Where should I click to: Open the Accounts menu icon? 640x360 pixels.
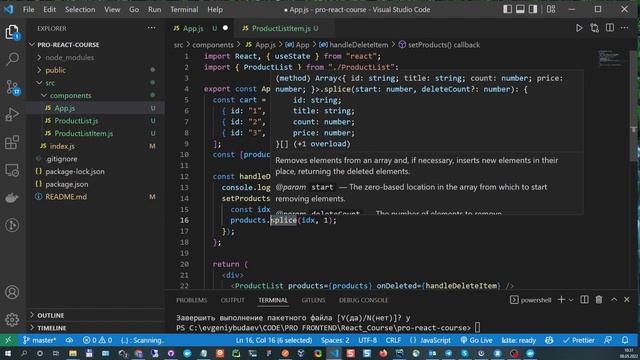[x=12, y=292]
